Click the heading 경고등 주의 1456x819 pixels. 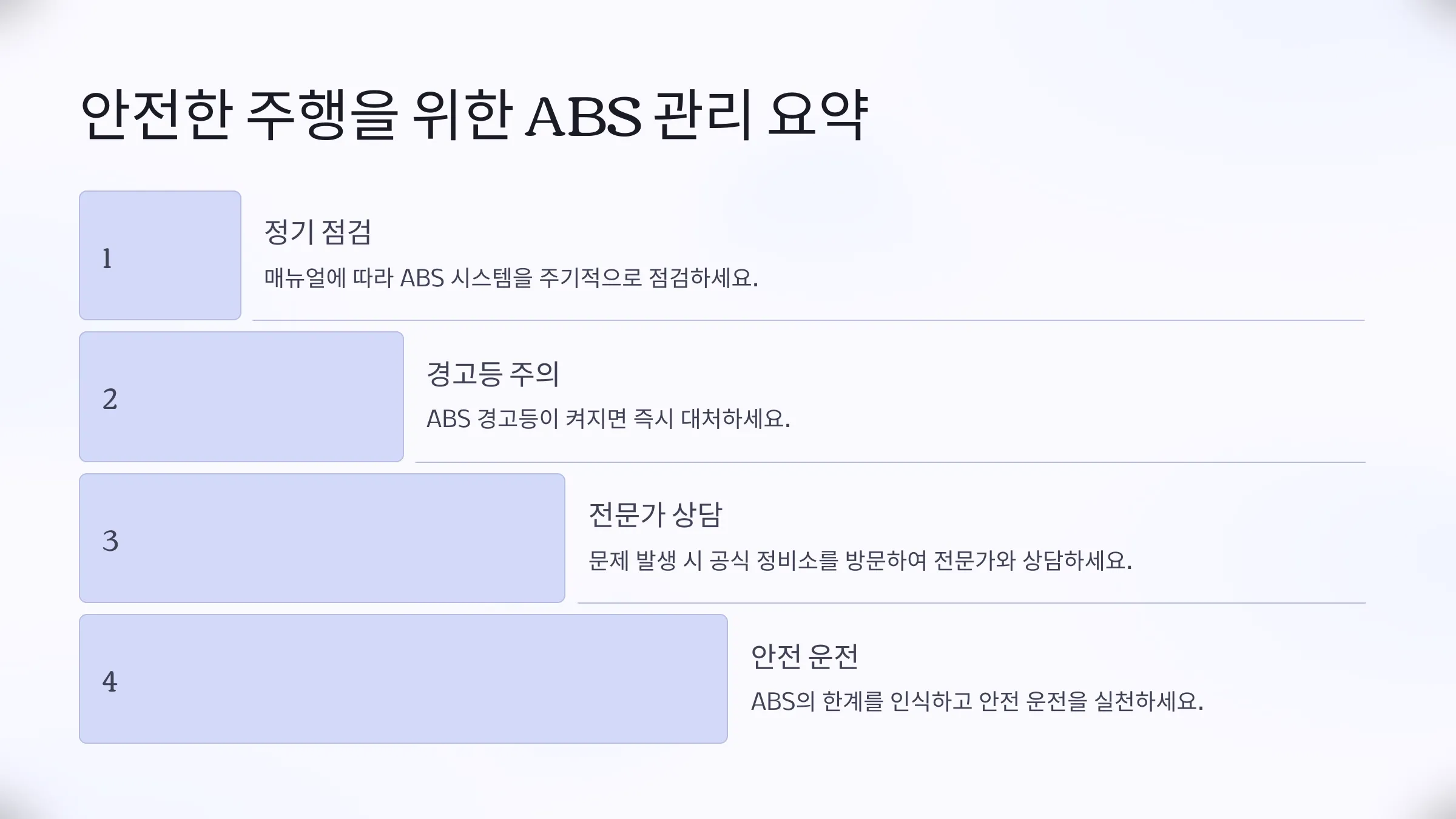493,373
